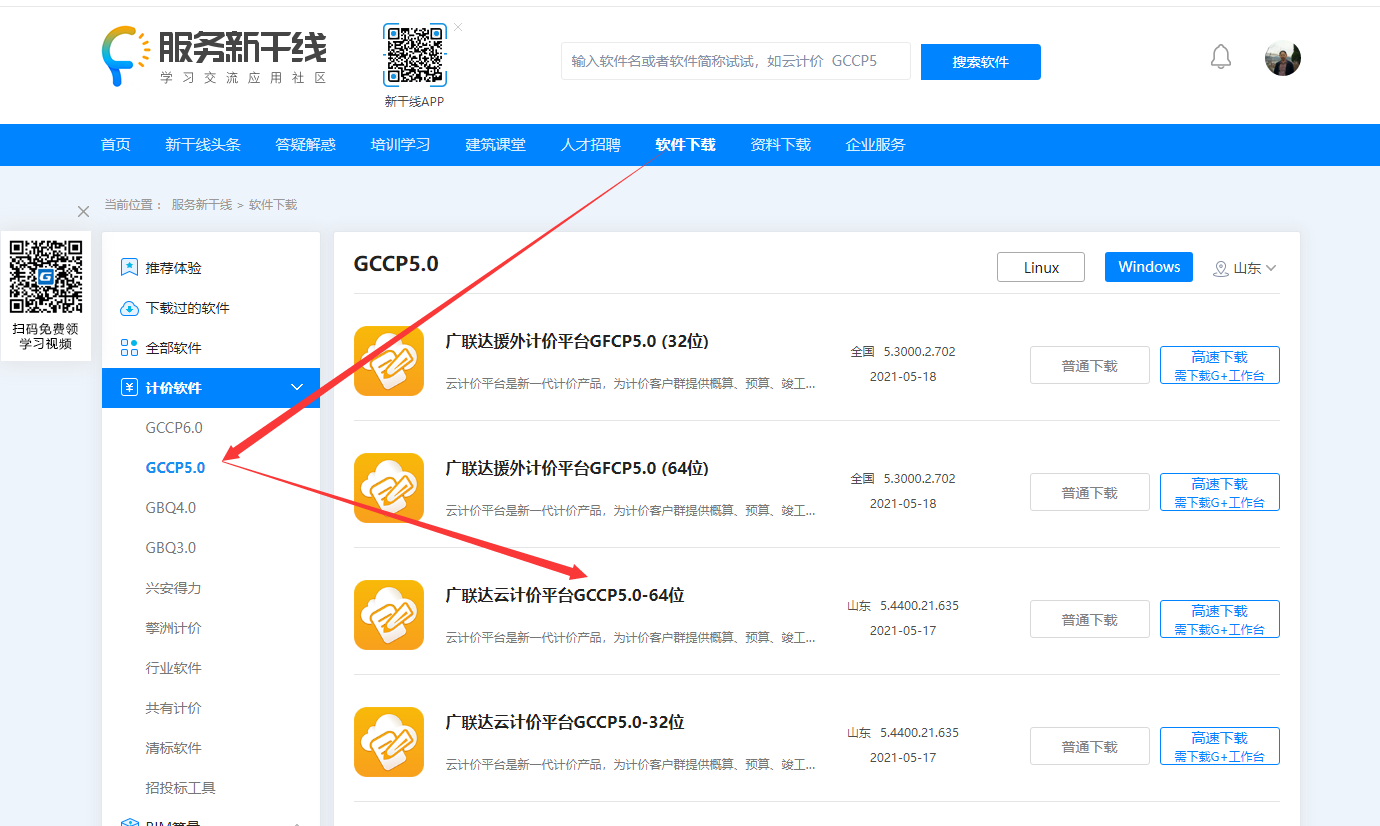Click the 计价软件 yen icon
The height and width of the screenshot is (826, 1380).
pos(129,388)
